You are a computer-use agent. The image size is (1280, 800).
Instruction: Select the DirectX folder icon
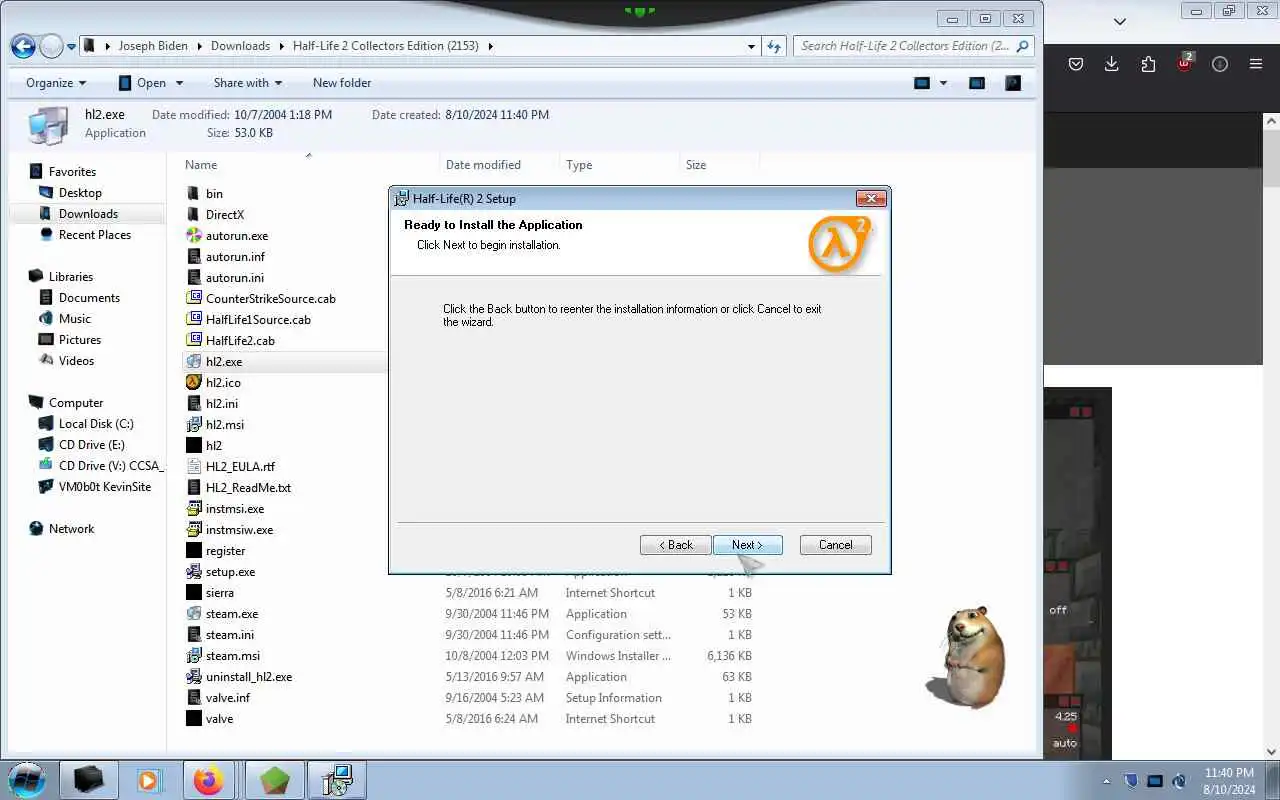(x=194, y=214)
